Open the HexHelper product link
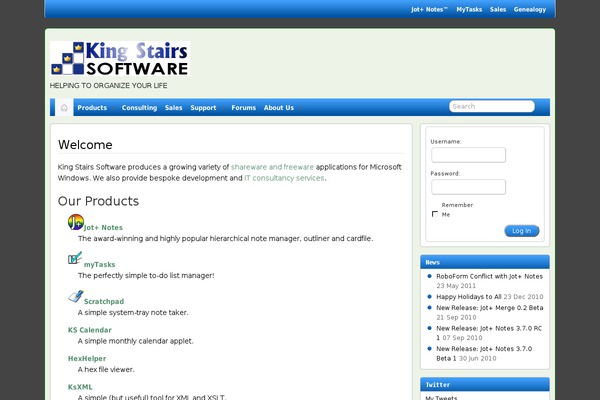The image size is (600, 400). click(x=87, y=359)
